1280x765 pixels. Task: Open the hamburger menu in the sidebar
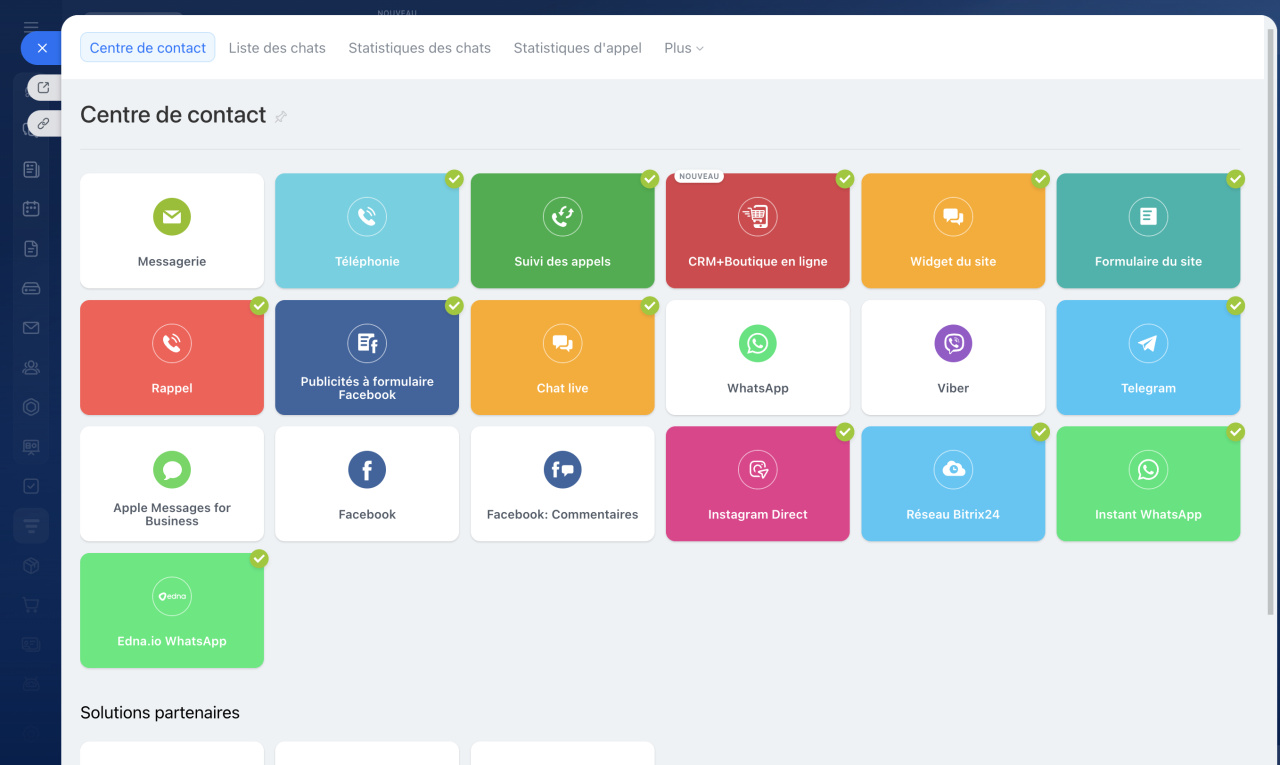pos(31,27)
